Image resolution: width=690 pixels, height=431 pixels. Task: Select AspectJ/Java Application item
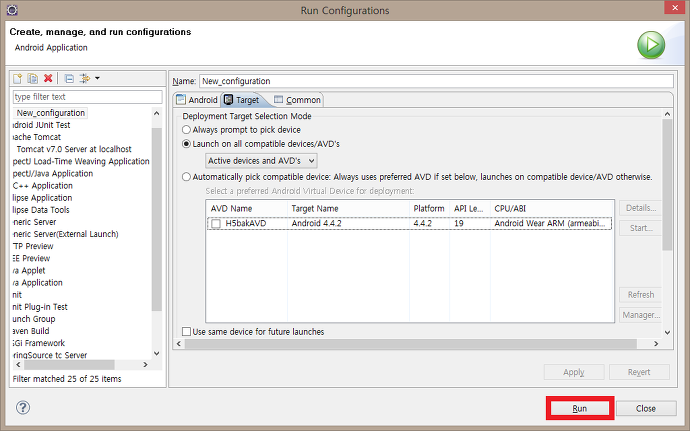click(53, 173)
